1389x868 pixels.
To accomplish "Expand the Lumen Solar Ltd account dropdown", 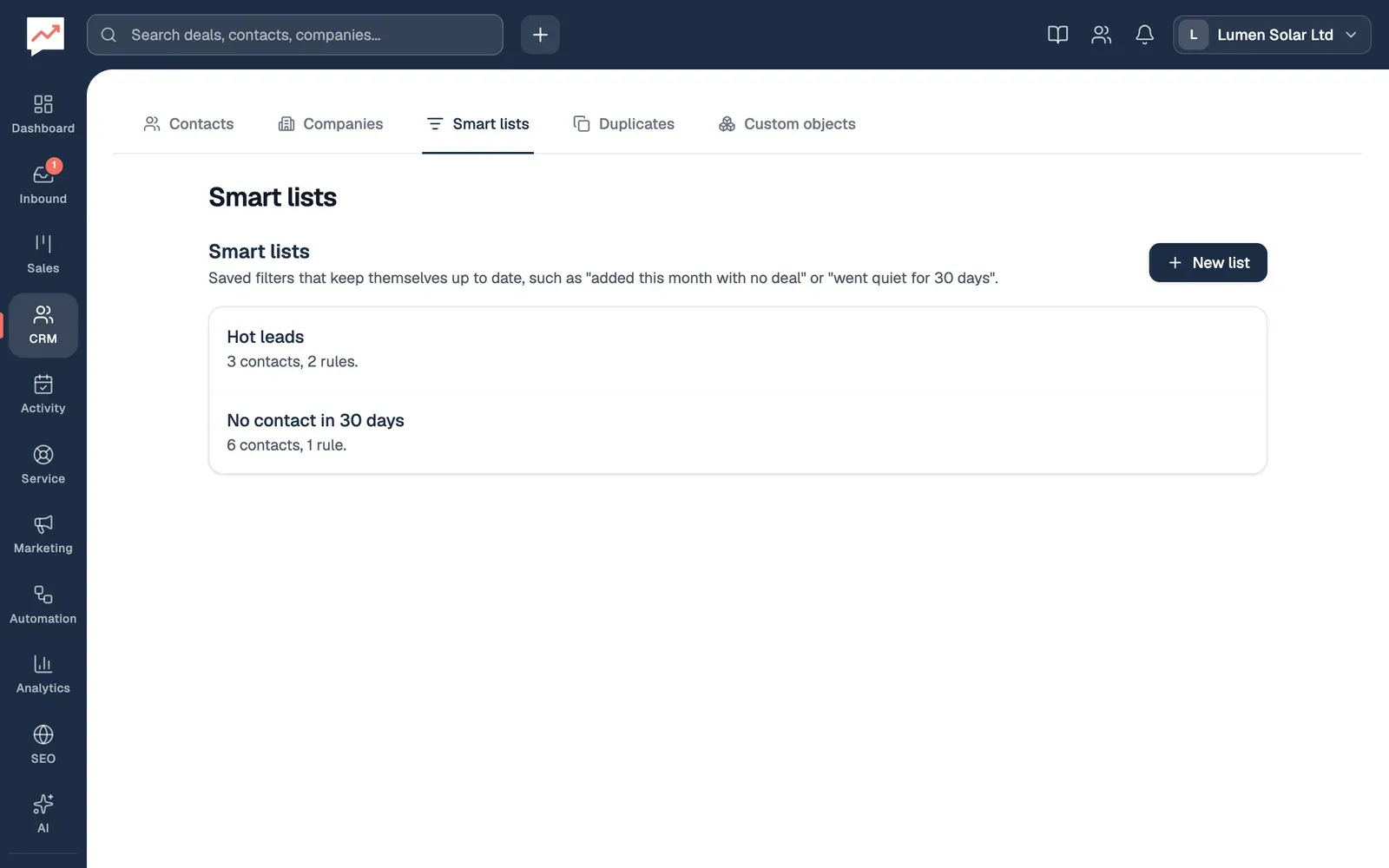I will [1272, 35].
